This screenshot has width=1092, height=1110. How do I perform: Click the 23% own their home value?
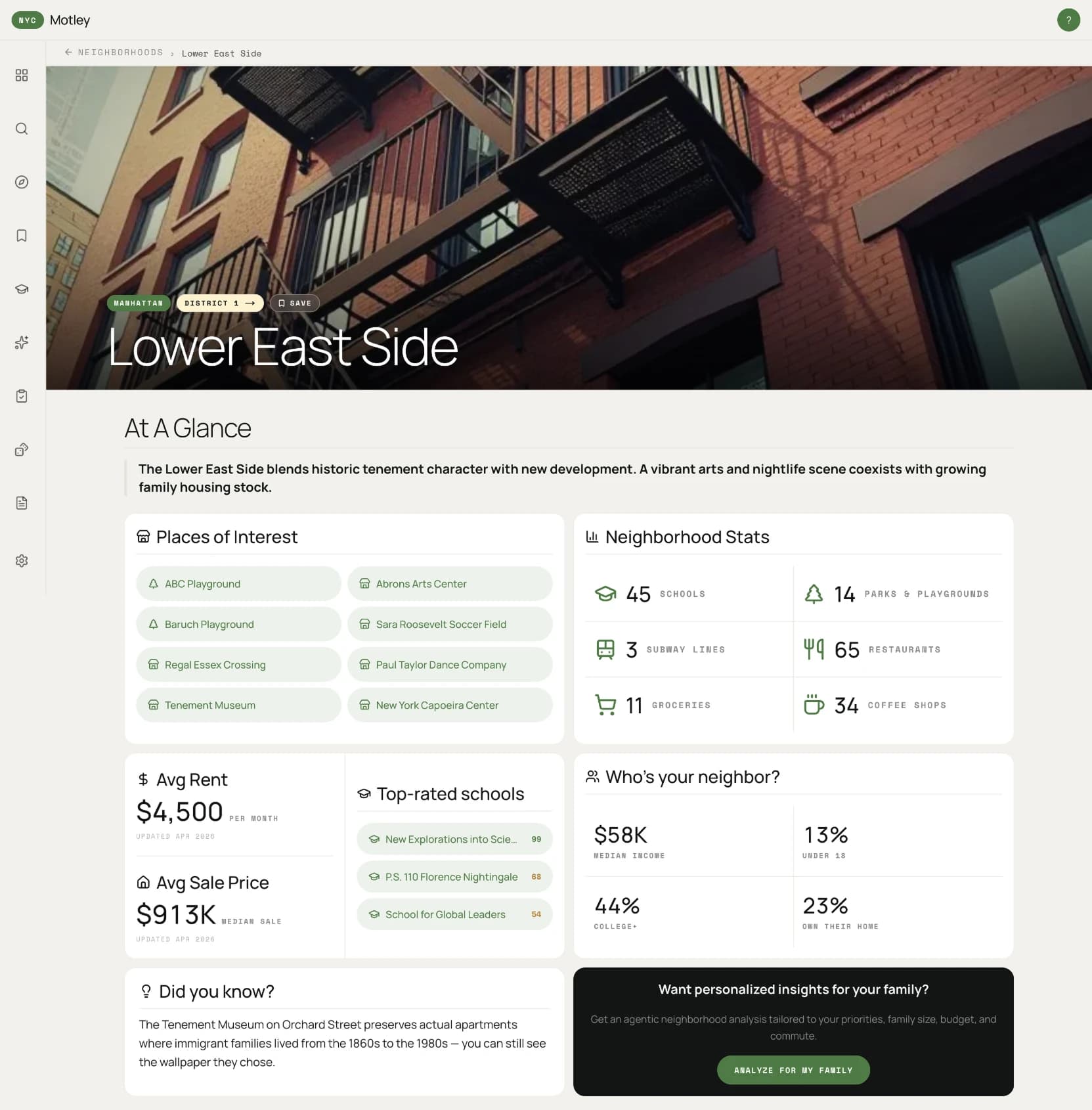tap(825, 906)
